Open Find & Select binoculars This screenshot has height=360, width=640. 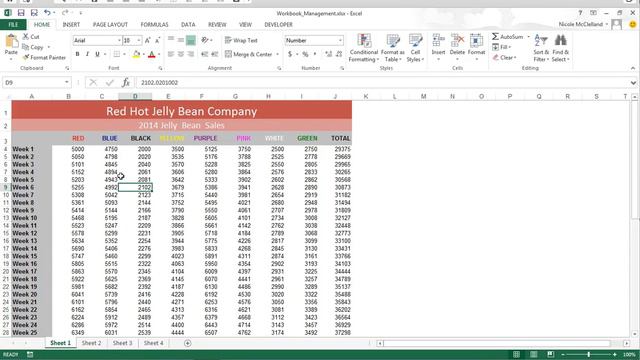[560, 48]
